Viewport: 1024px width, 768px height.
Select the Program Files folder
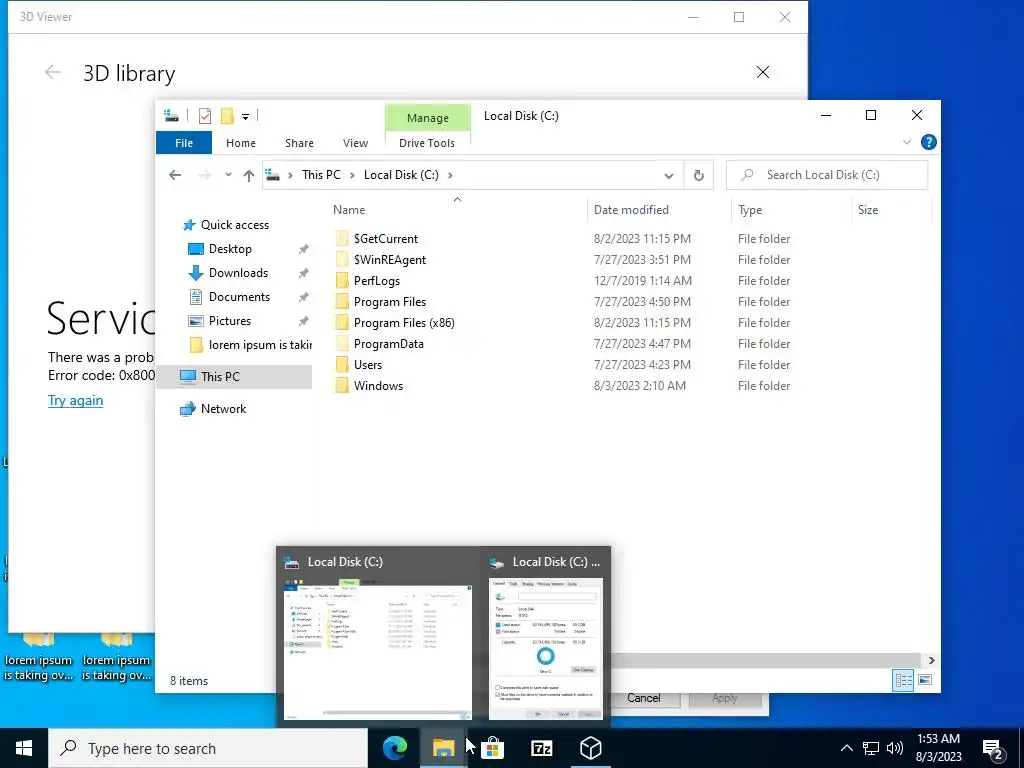pos(389,302)
